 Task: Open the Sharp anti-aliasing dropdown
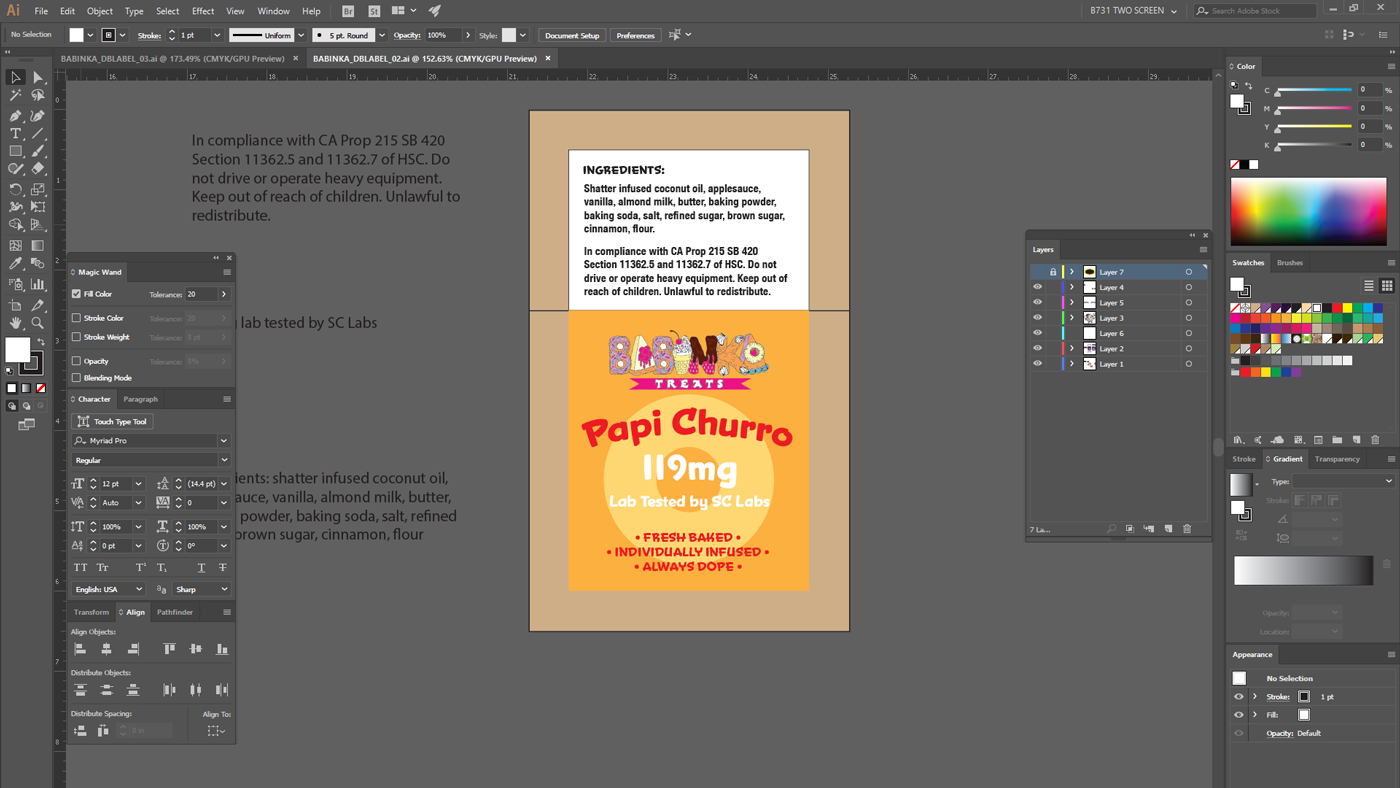[201, 589]
